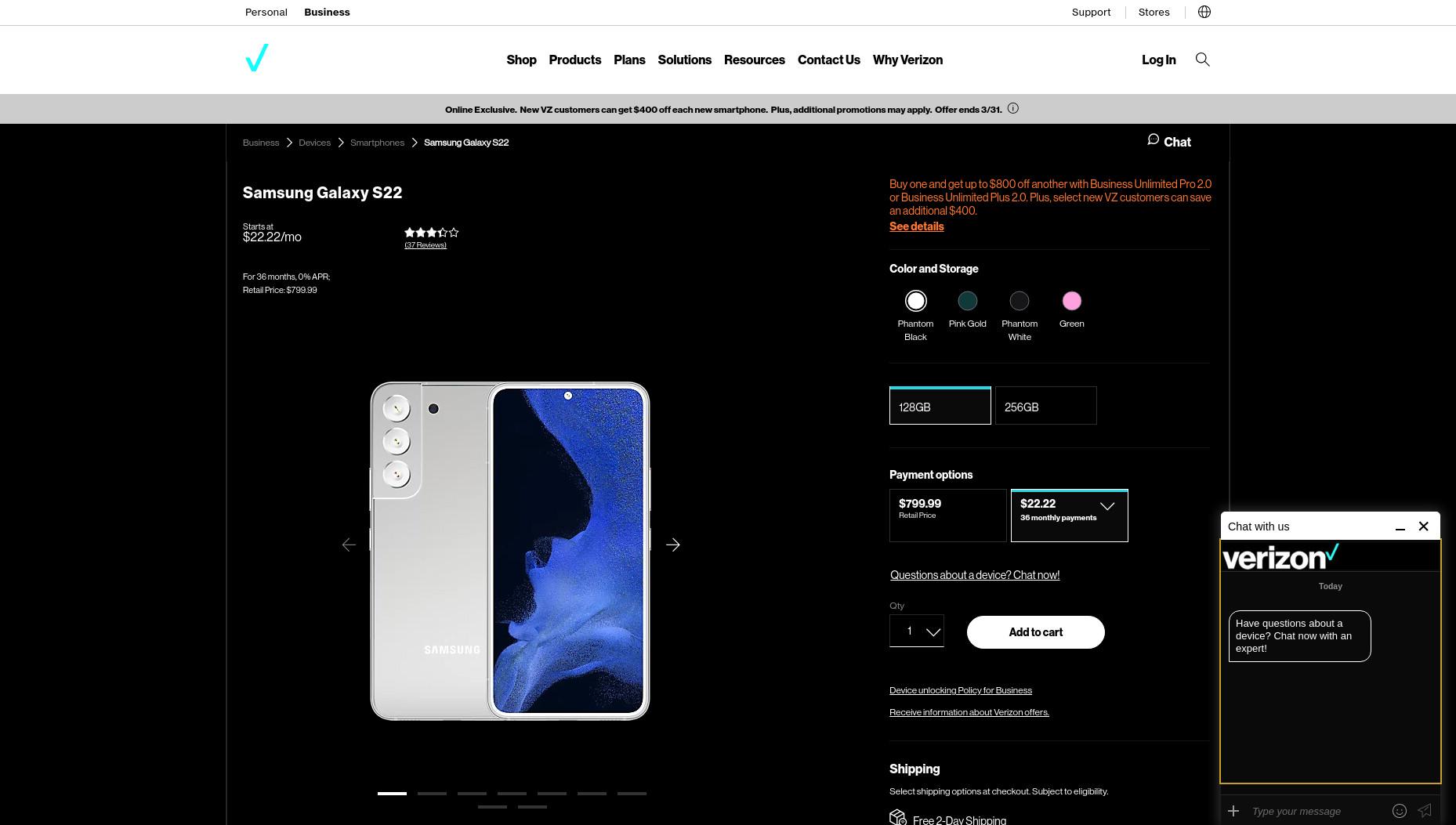The width and height of the screenshot is (1456, 825).
Task: Click the send message paper-plane icon
Action: click(1425, 811)
